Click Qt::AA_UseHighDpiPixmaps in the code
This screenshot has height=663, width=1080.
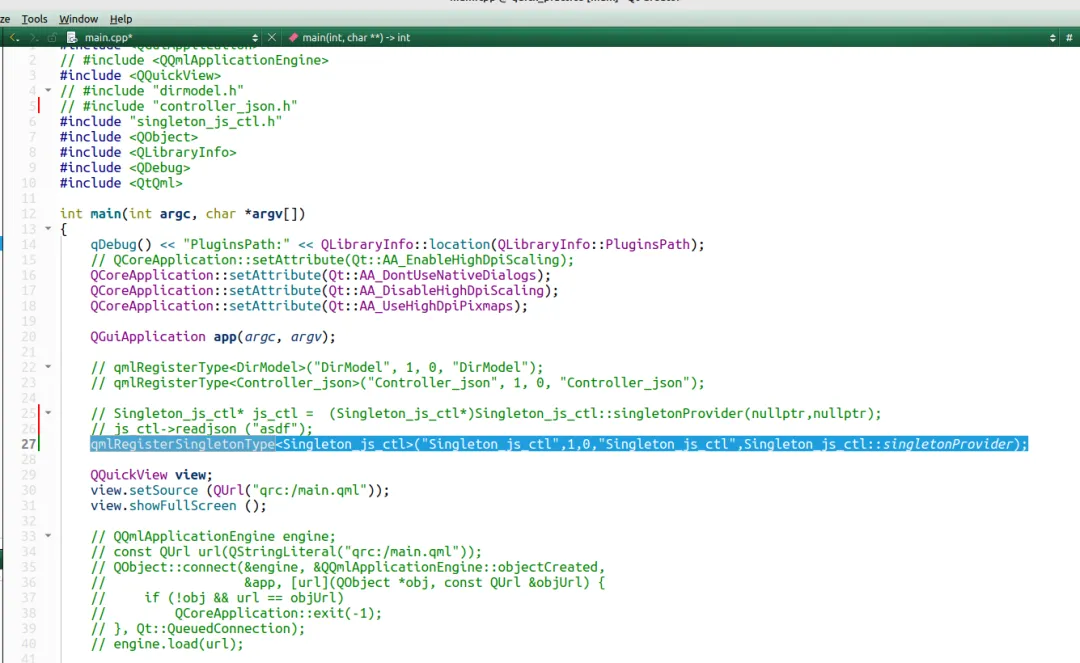(420, 306)
